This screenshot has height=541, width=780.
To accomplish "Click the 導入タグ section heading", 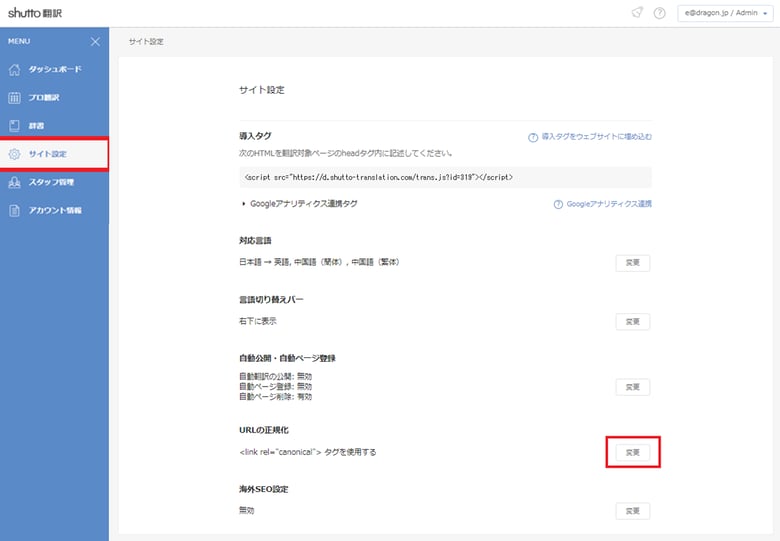I will pos(255,136).
